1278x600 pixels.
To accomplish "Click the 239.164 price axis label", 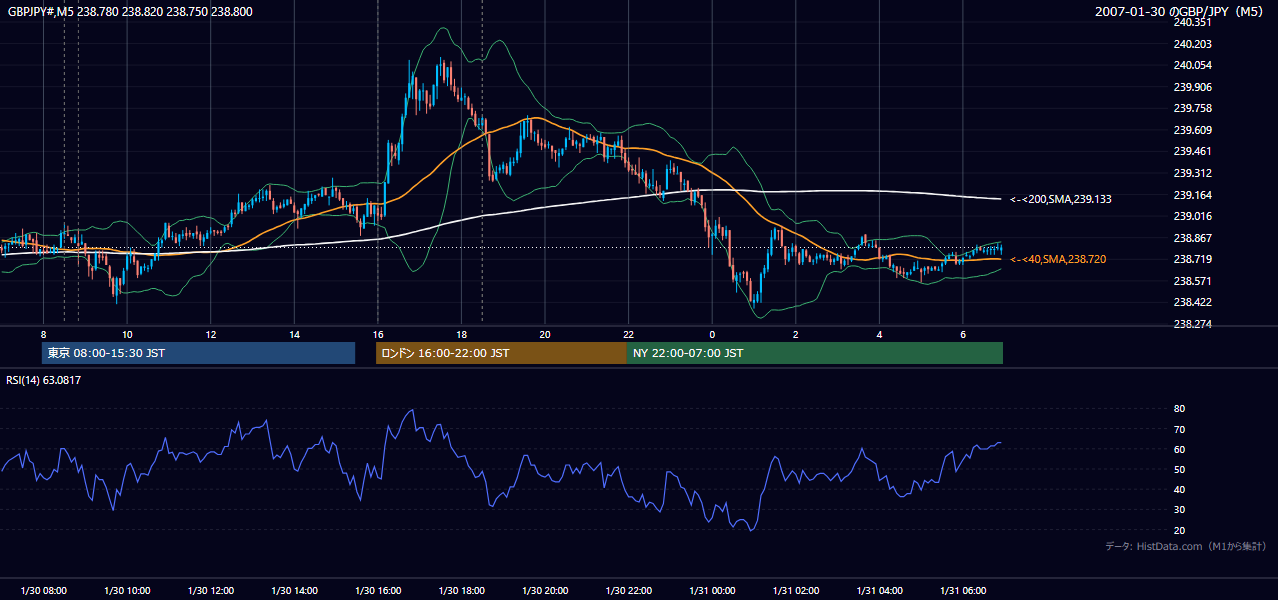I will click(x=1194, y=195).
